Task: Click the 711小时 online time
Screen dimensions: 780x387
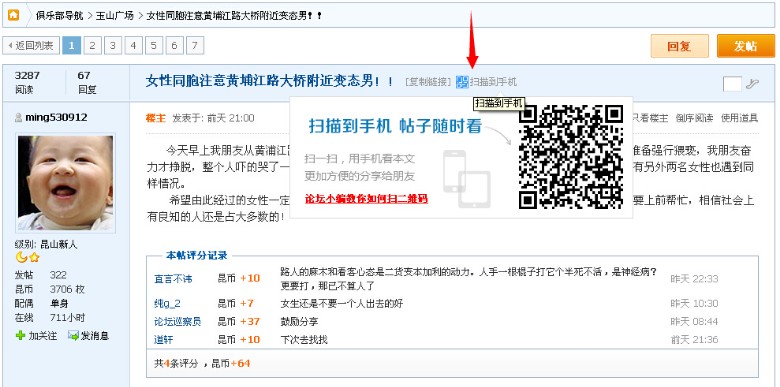Action: click(67, 317)
